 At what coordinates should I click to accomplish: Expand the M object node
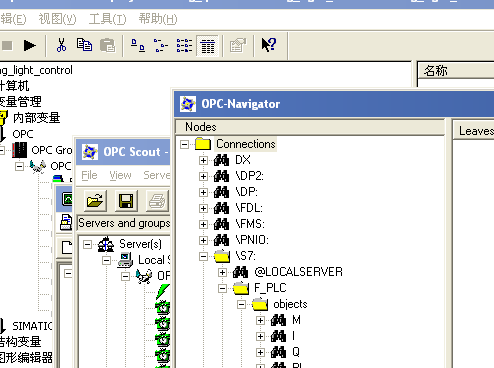coord(260,320)
